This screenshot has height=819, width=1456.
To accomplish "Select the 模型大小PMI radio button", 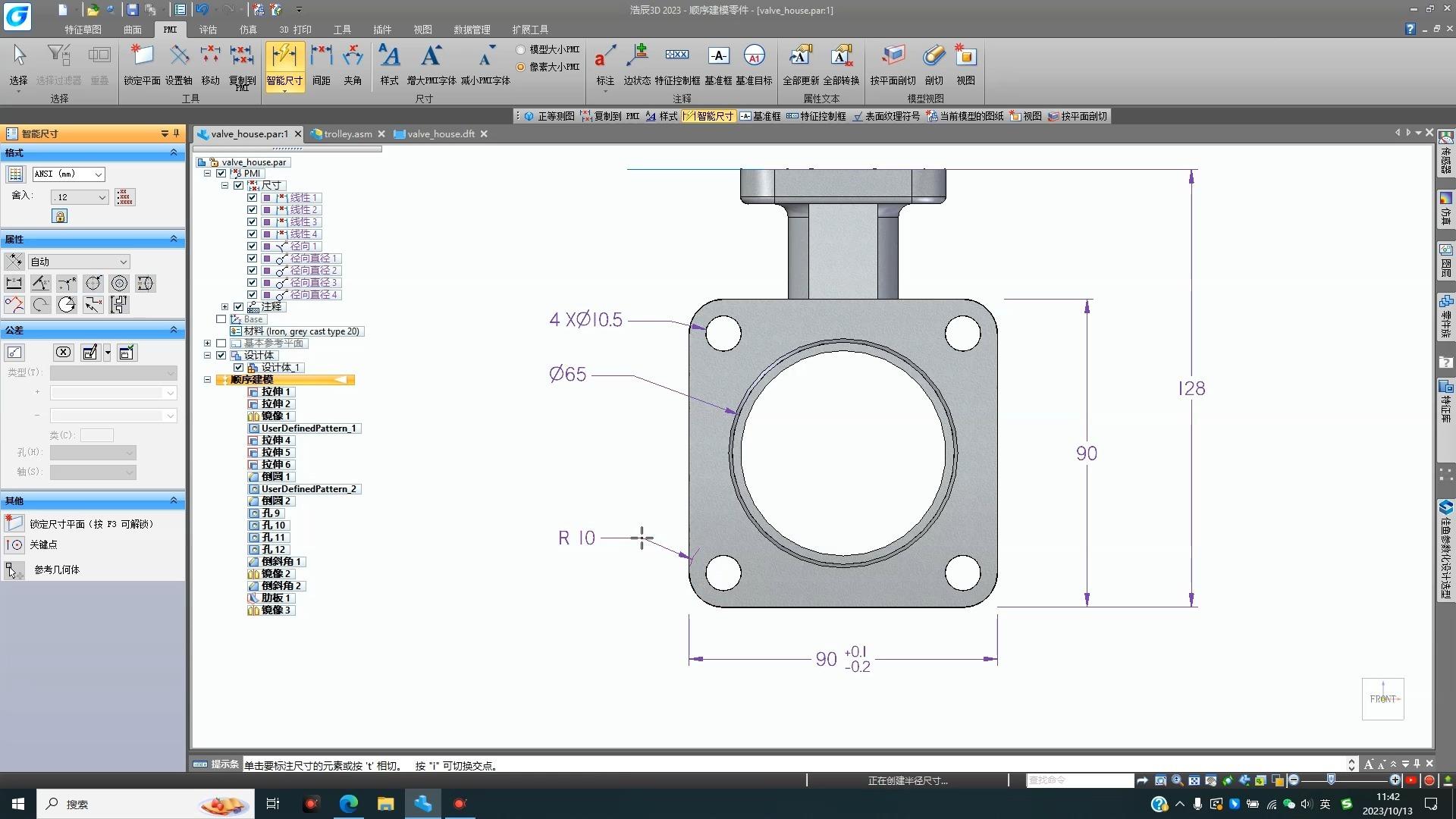I will coord(521,49).
